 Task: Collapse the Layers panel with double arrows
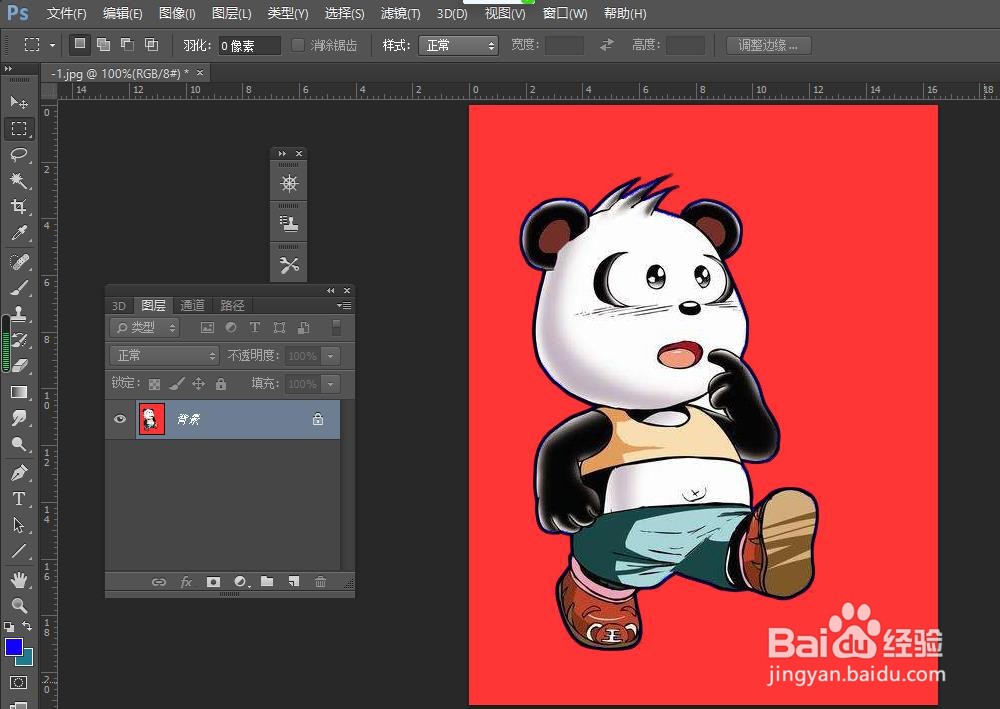pyautogui.click(x=330, y=291)
